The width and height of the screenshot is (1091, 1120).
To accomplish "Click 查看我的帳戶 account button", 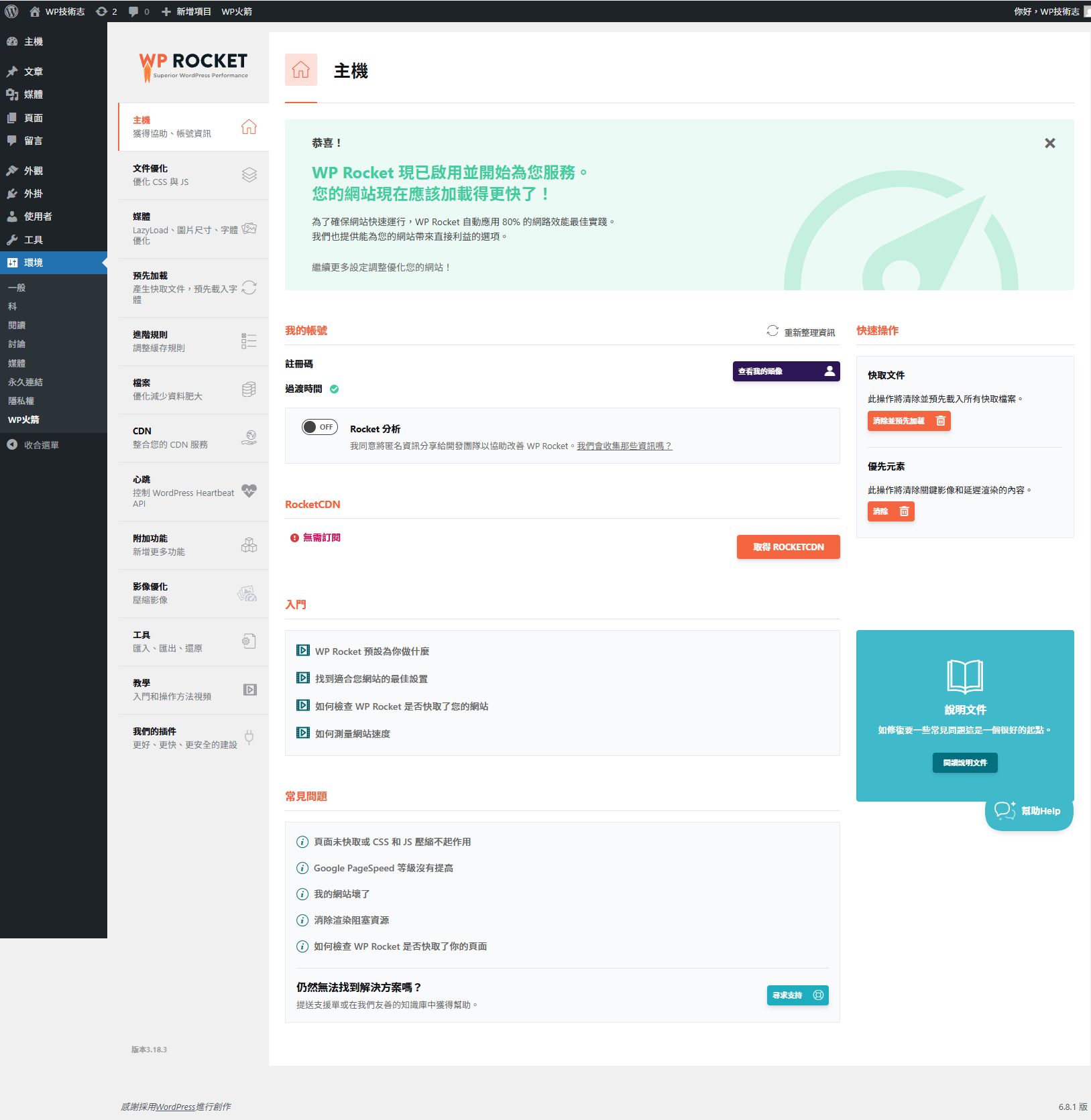I will 786,371.
